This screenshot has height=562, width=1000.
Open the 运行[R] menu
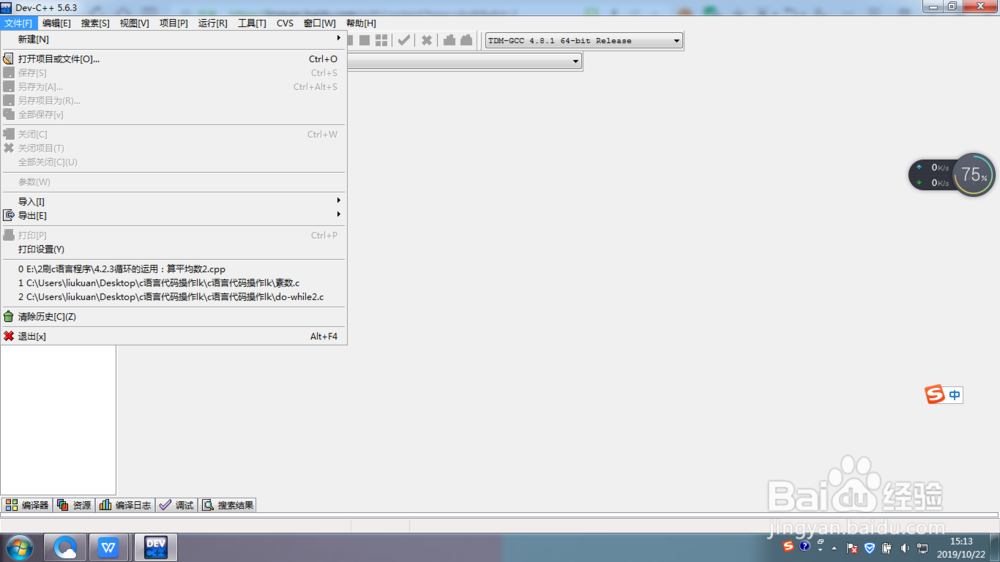[212, 23]
